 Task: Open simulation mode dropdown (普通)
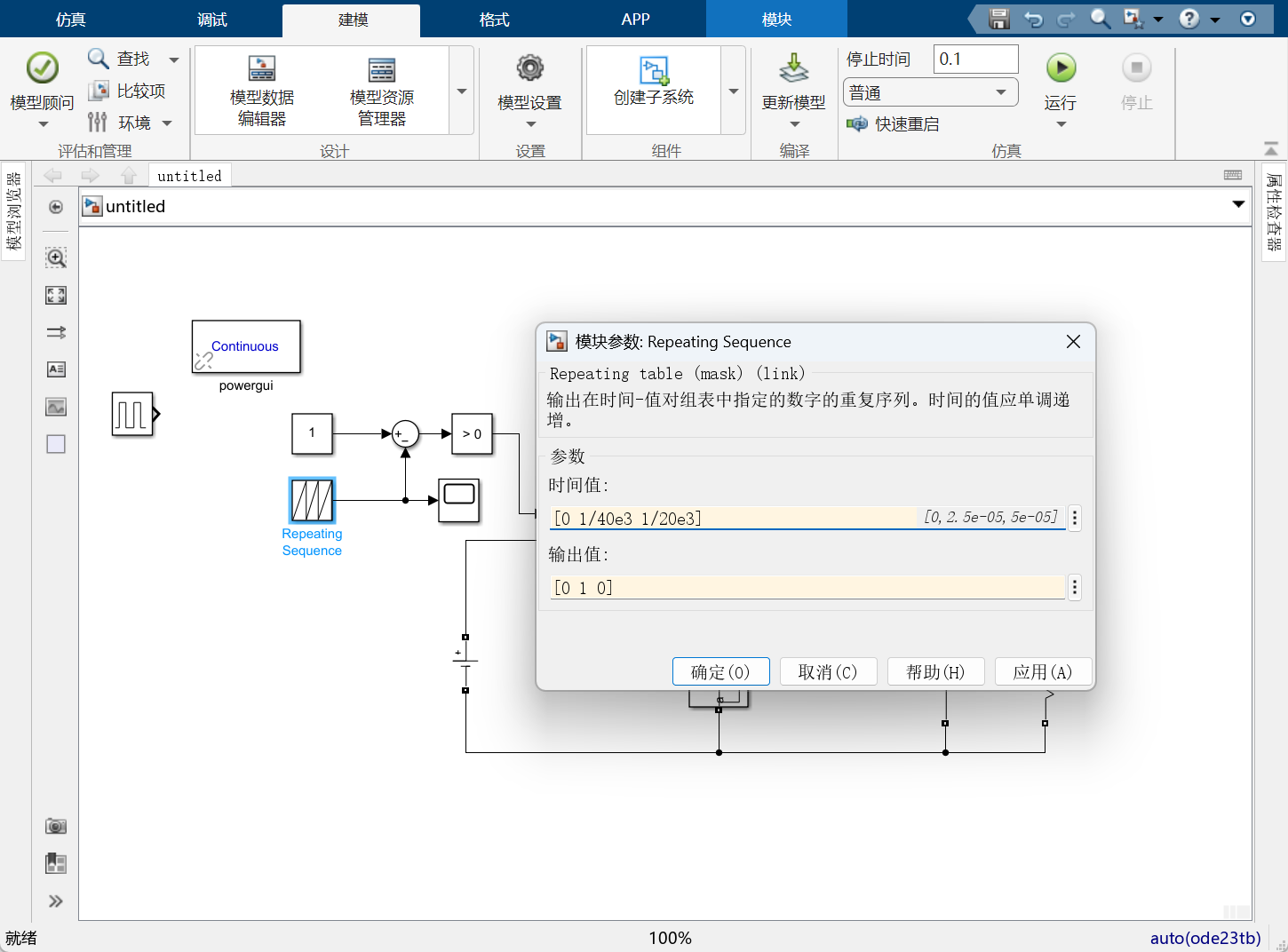tap(930, 92)
